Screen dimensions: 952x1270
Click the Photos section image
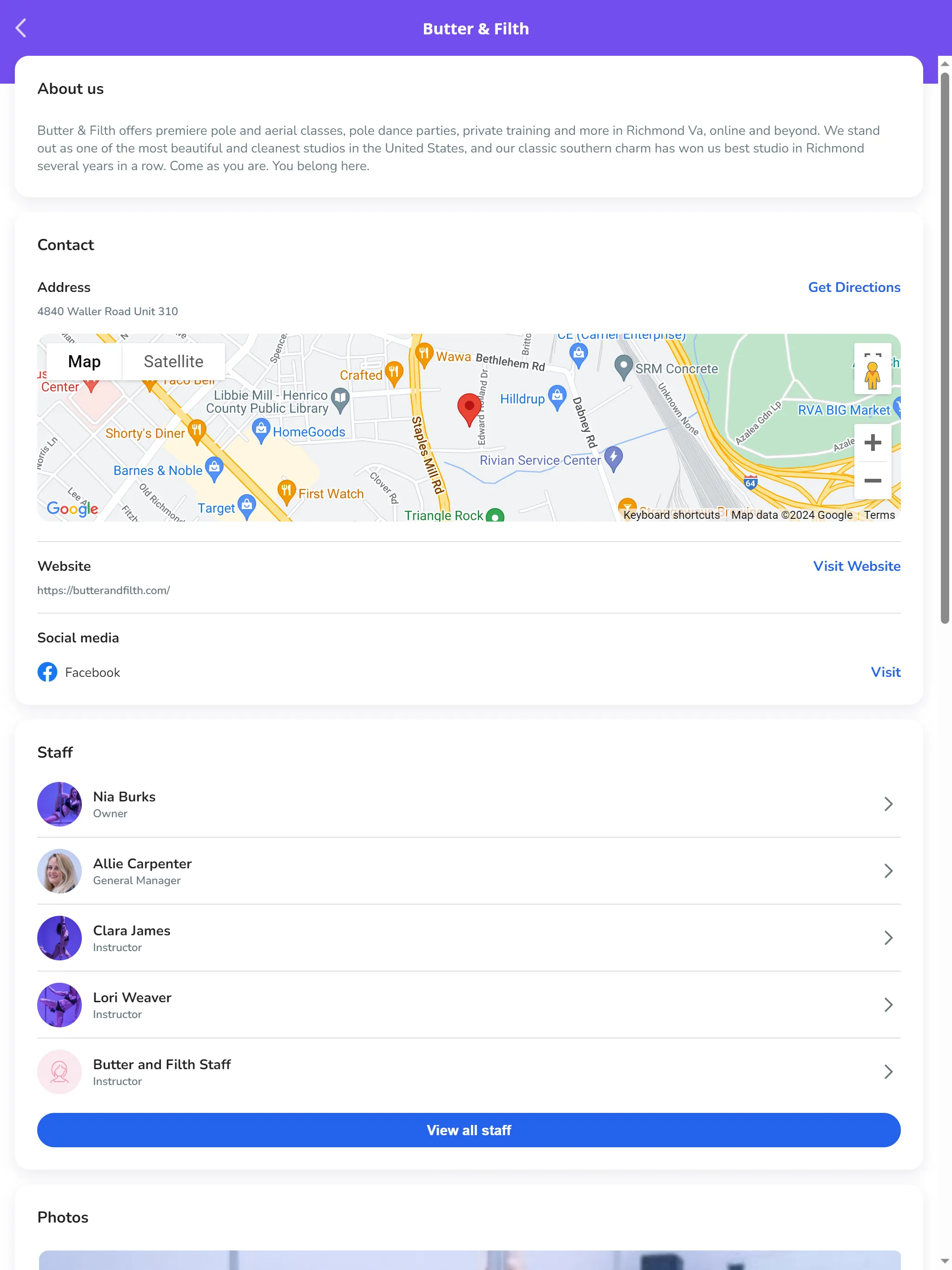pos(469,1260)
